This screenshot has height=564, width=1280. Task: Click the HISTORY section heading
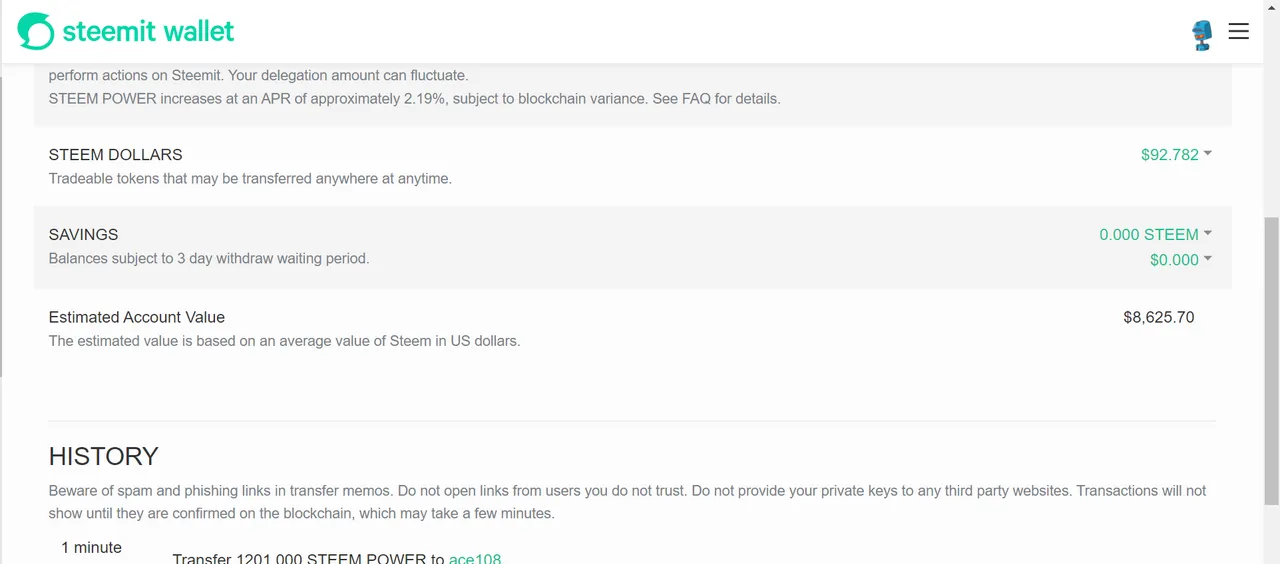coord(104,456)
